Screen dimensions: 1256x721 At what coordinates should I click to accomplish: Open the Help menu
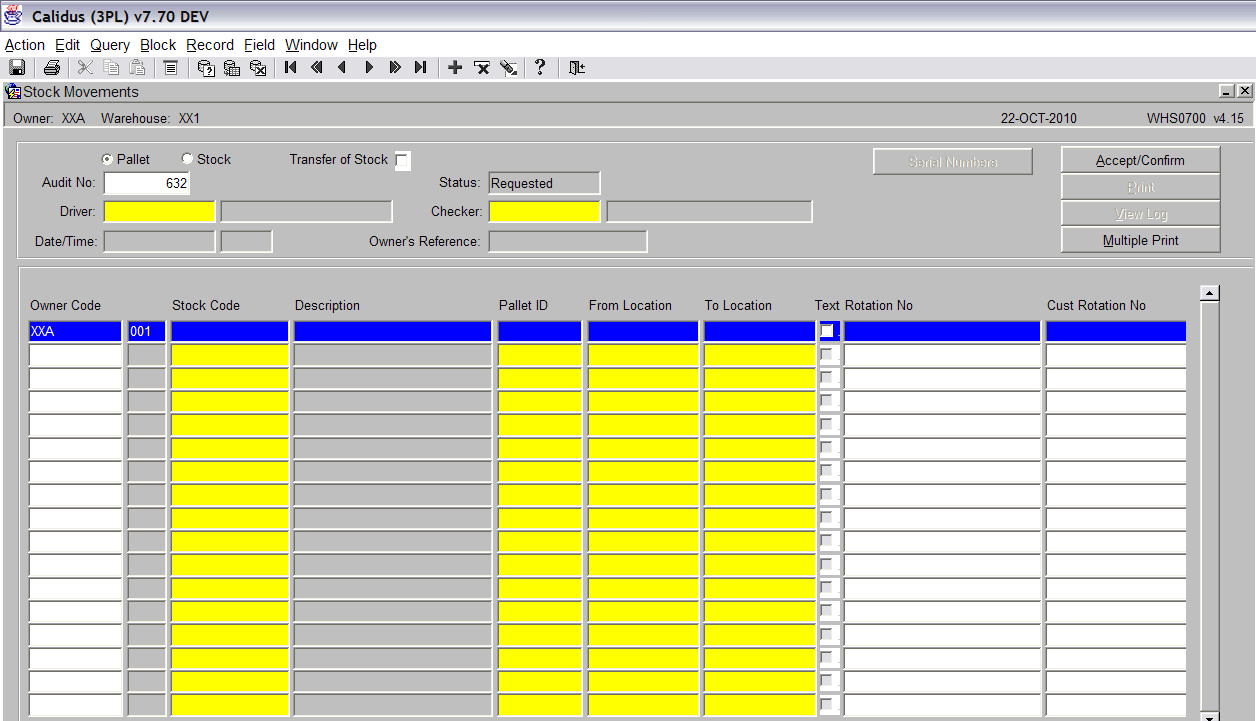coord(362,45)
